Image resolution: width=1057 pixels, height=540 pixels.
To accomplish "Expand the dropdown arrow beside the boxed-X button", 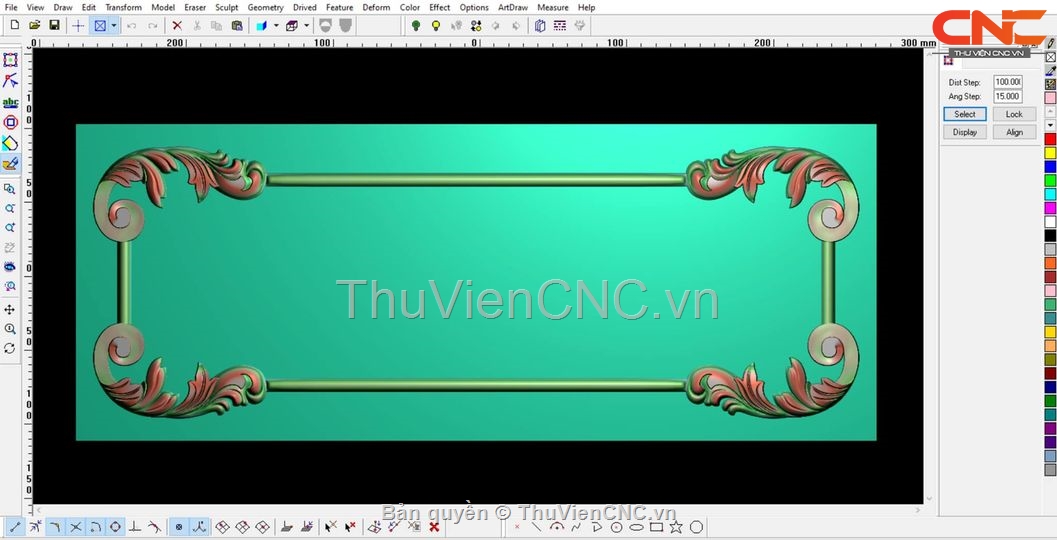I will [113, 26].
